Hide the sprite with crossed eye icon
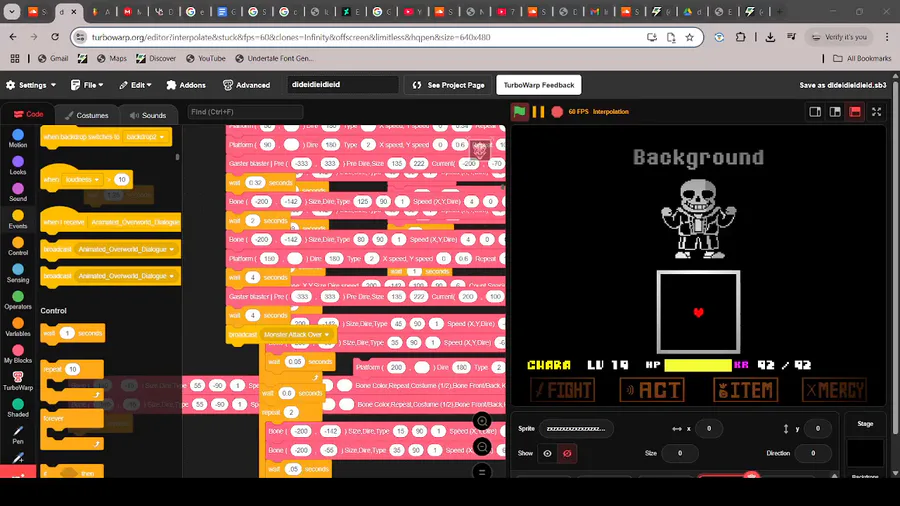The width and height of the screenshot is (900, 506). (x=567, y=453)
